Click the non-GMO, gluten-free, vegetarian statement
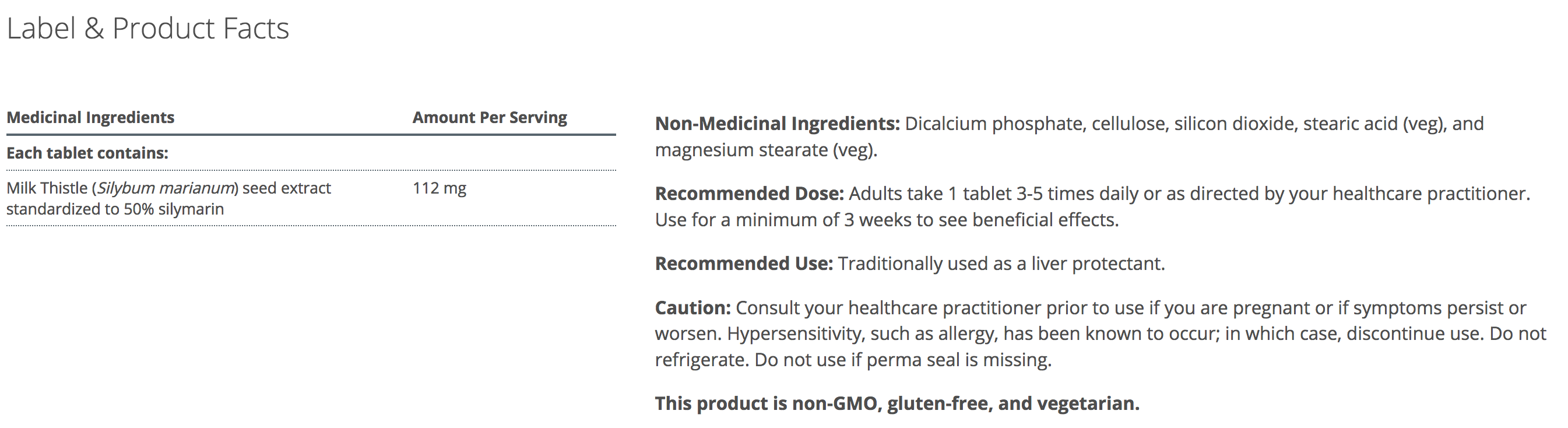 point(896,404)
